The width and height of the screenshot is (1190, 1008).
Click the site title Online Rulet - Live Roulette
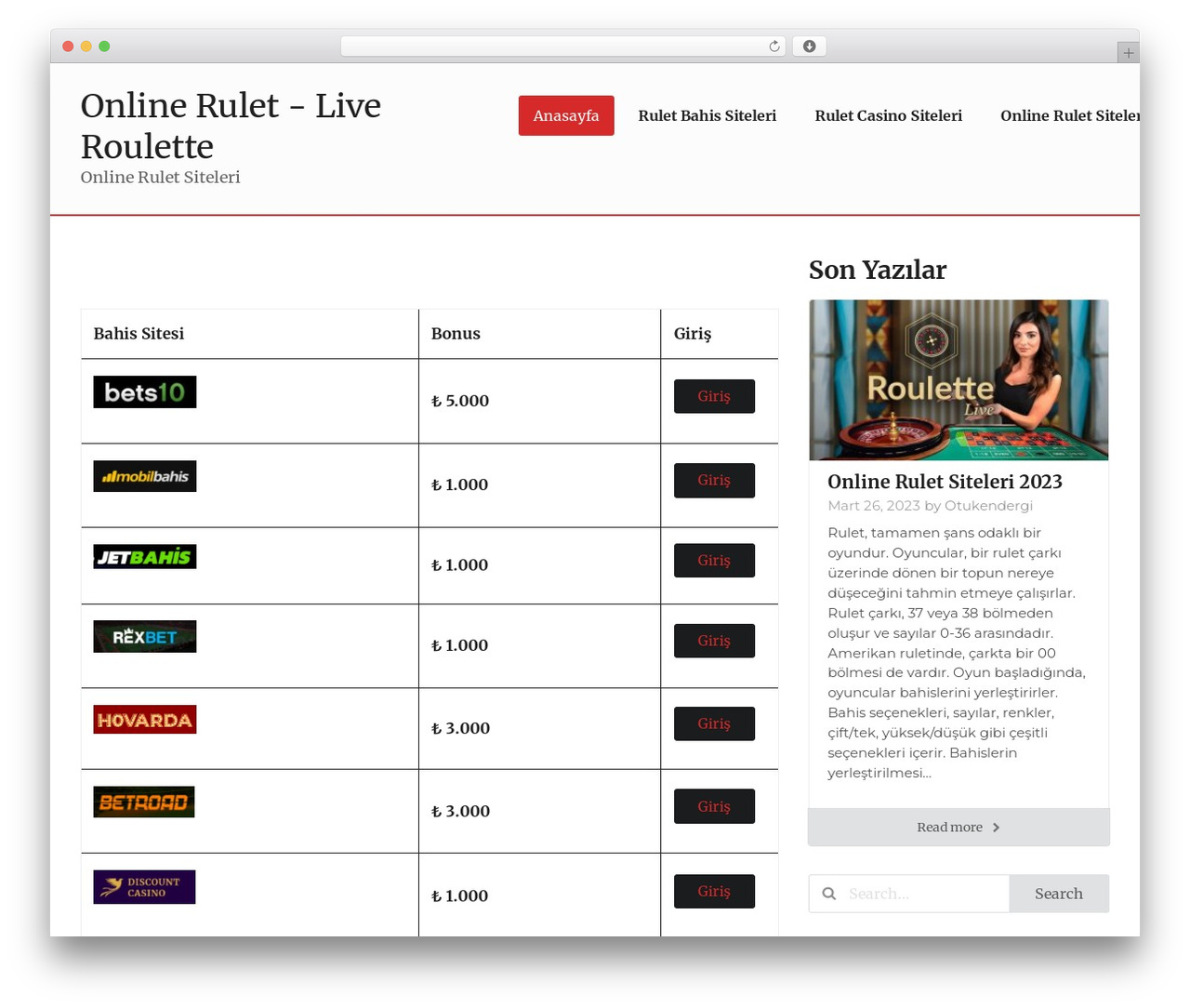point(231,126)
